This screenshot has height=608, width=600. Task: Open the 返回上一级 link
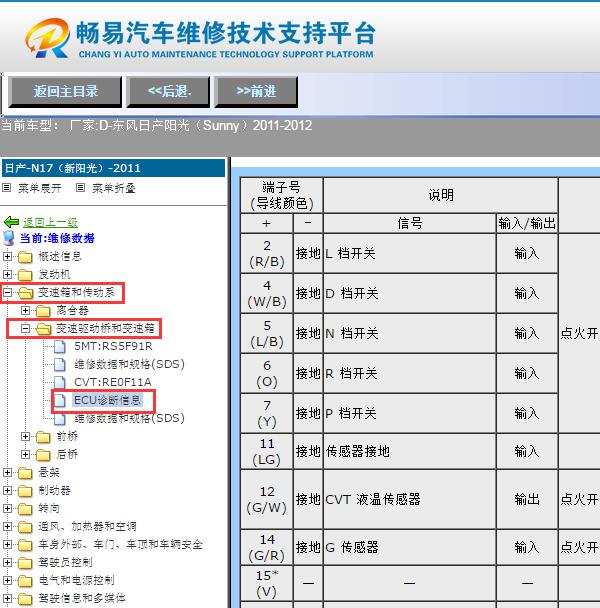click(x=50, y=222)
